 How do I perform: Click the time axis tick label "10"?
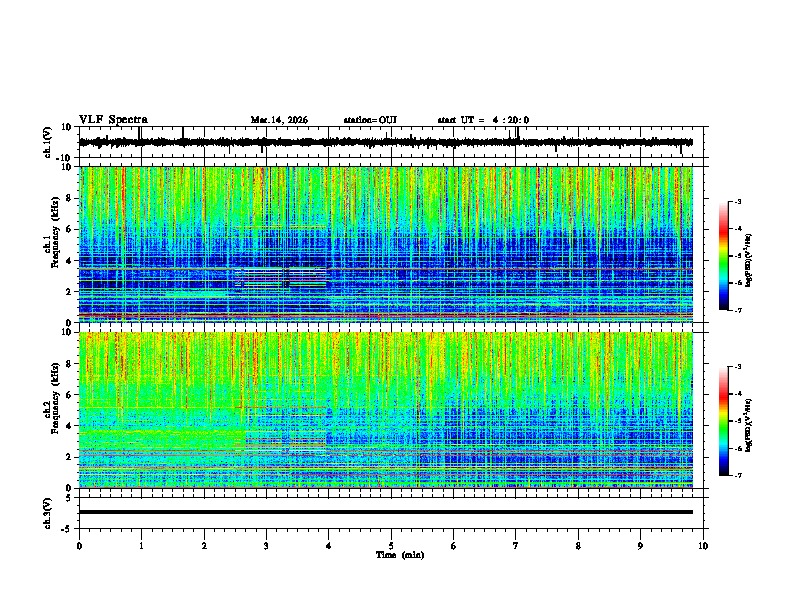[x=703, y=546]
